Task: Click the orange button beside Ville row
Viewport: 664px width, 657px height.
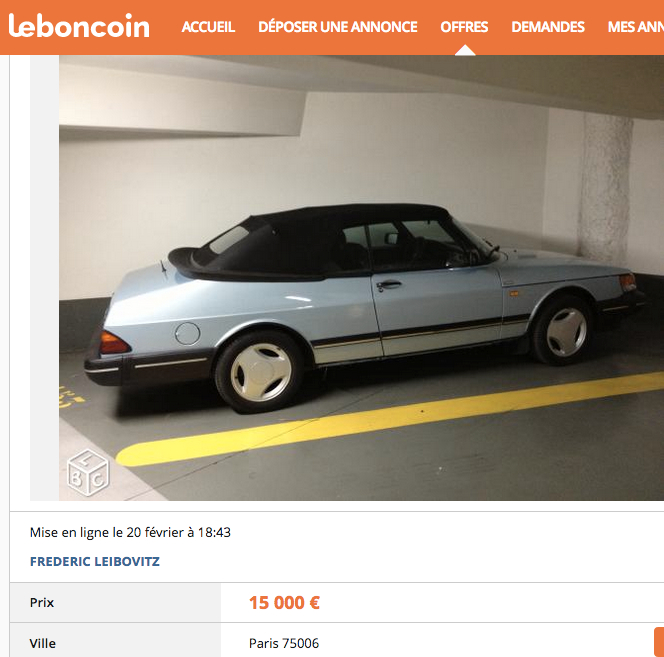Action: (x=659, y=642)
